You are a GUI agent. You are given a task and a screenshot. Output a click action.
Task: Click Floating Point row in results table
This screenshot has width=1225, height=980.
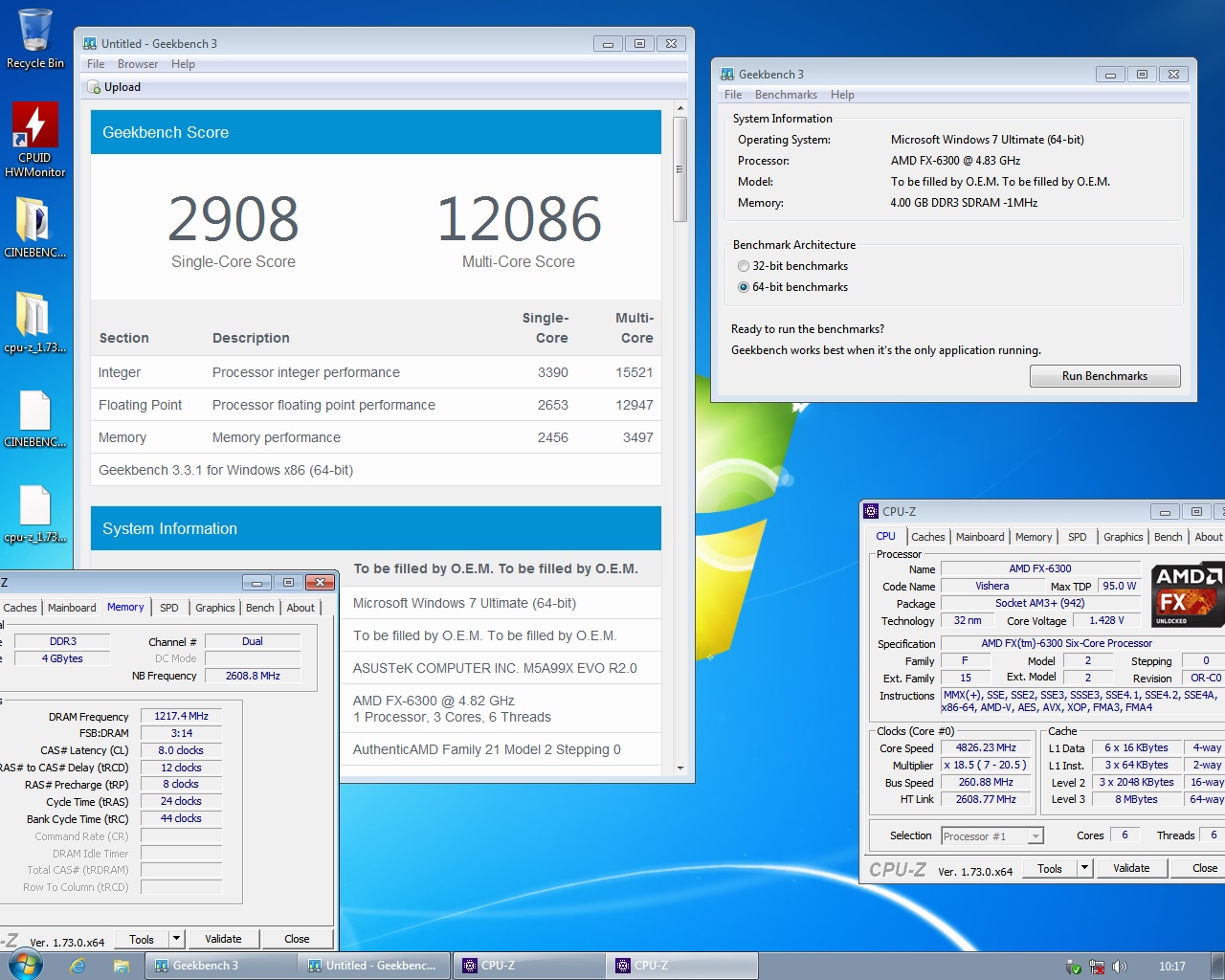(376, 405)
